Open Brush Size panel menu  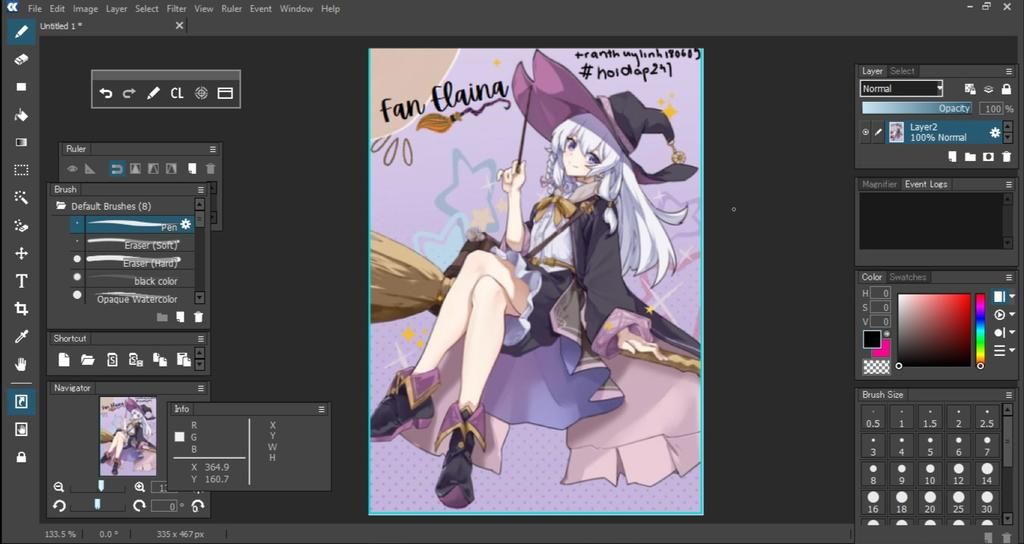pyautogui.click(x=1009, y=394)
